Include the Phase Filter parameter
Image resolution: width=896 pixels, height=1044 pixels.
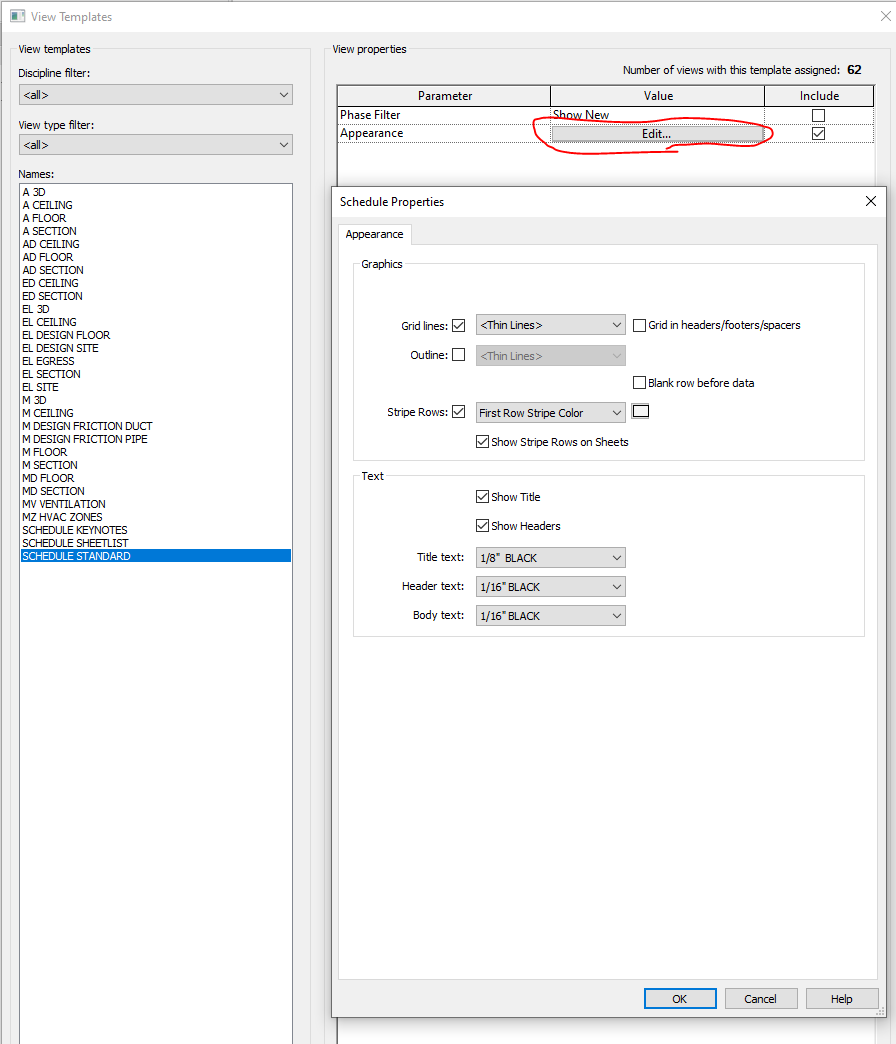(818, 114)
